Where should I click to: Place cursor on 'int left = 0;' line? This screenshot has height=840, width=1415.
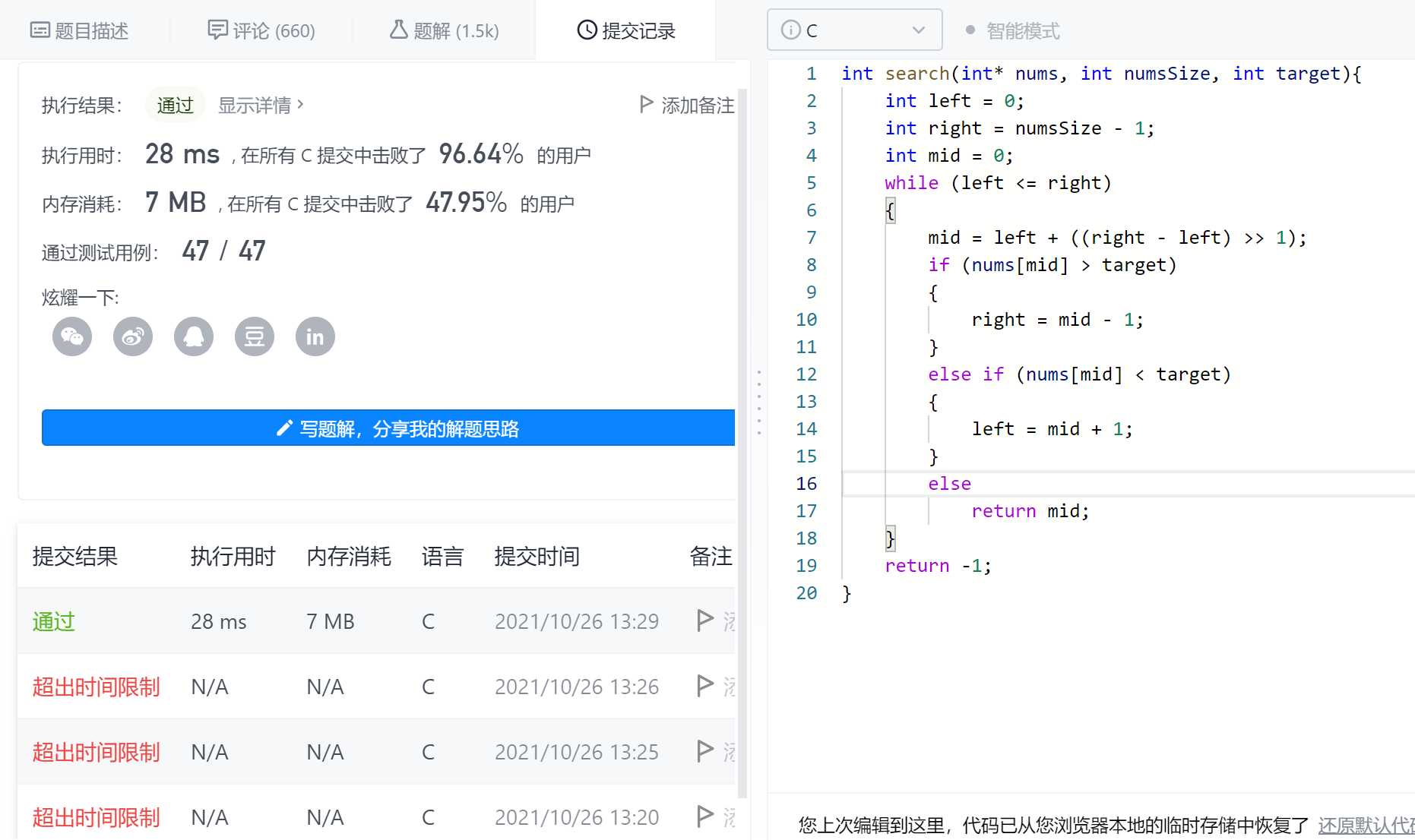954,101
